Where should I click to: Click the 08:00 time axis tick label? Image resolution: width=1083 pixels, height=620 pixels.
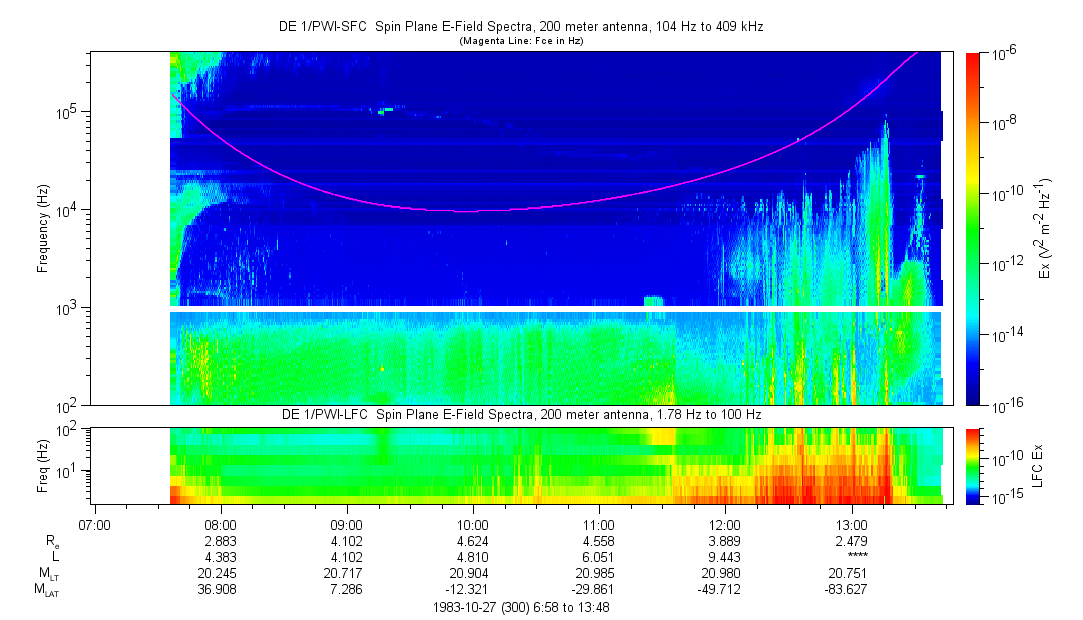pyautogui.click(x=220, y=524)
